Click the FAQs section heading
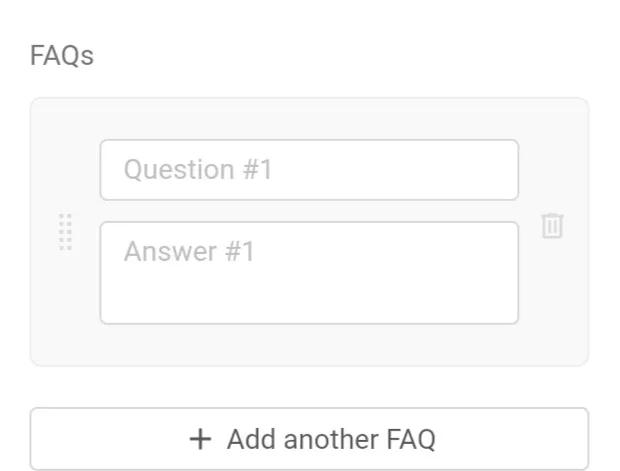 click(62, 56)
